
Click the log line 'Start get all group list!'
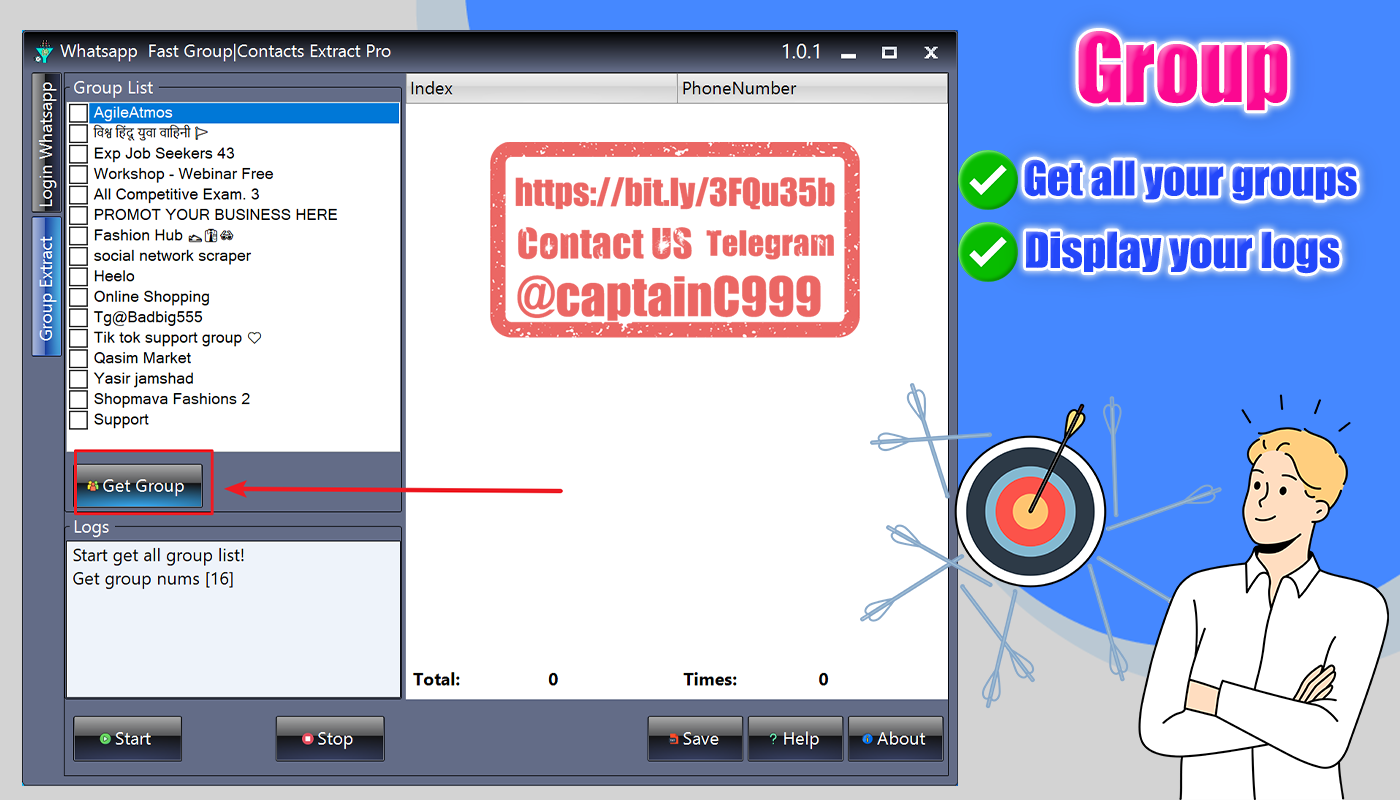point(159,555)
